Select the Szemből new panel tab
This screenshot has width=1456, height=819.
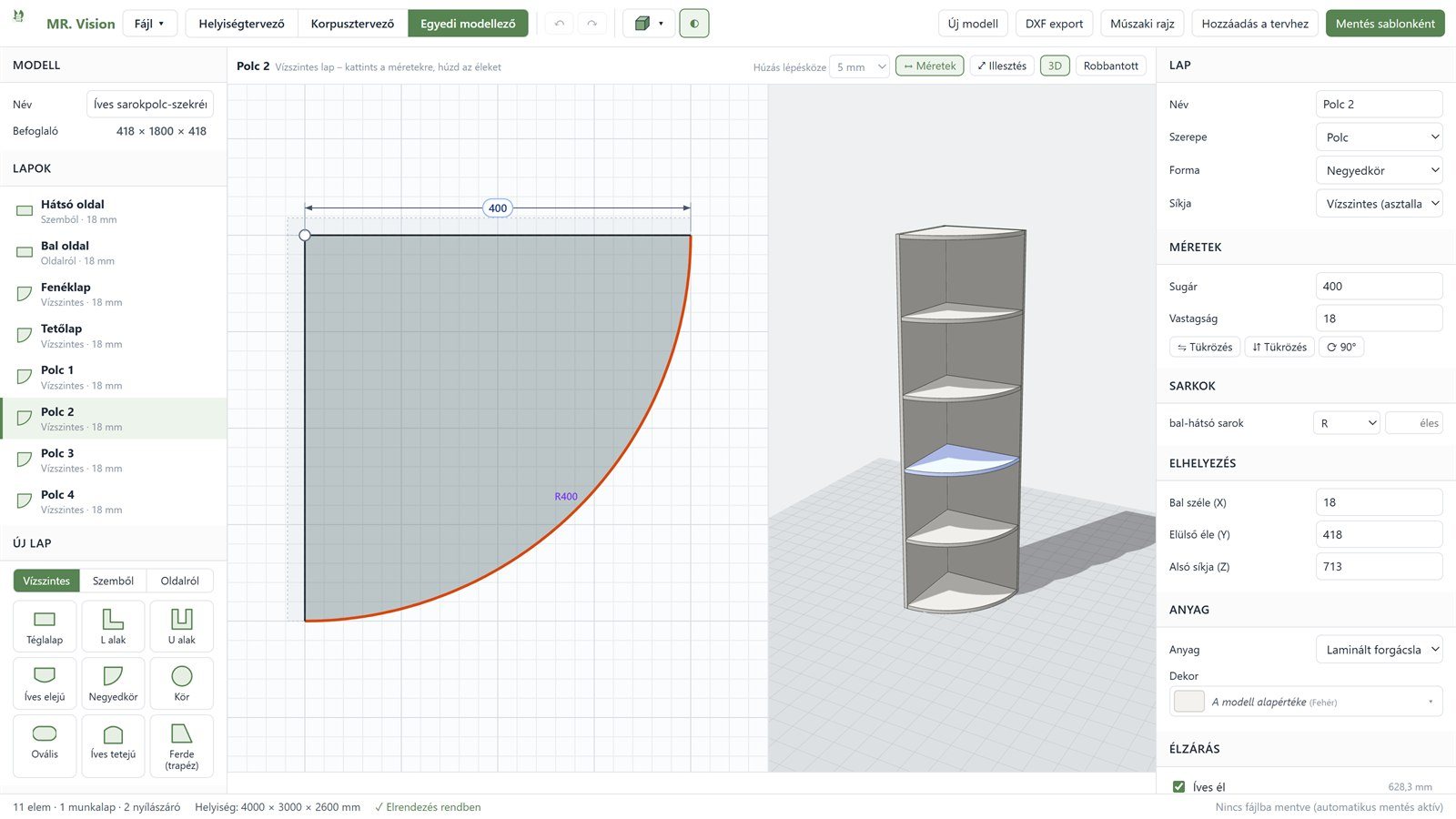(x=113, y=581)
